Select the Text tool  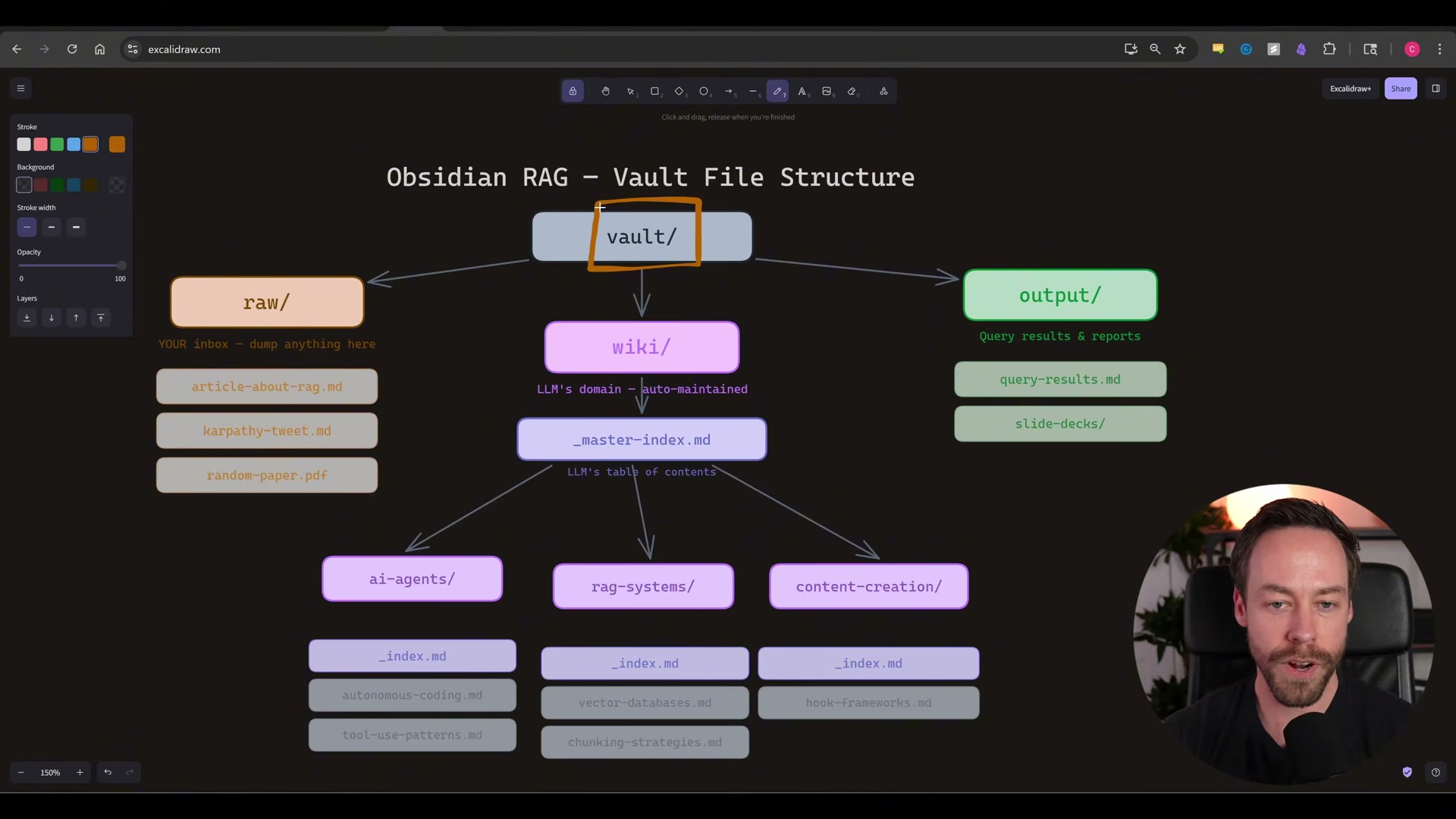pyautogui.click(x=802, y=91)
